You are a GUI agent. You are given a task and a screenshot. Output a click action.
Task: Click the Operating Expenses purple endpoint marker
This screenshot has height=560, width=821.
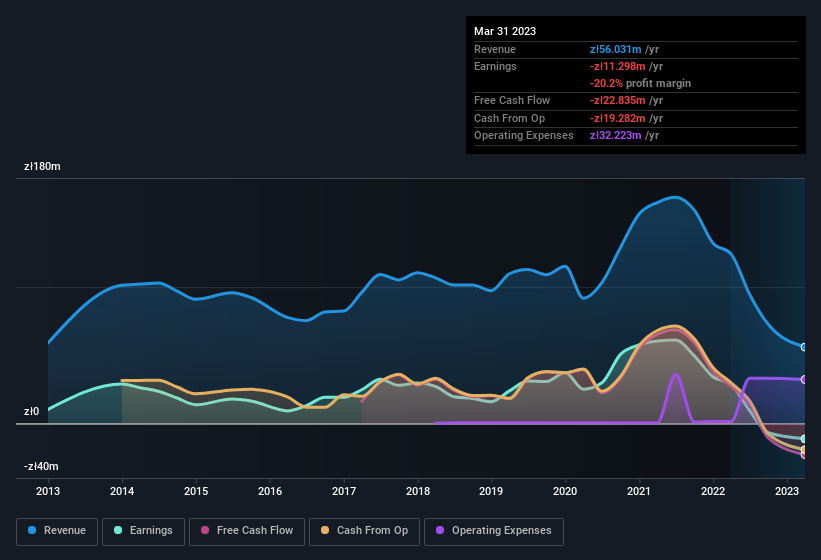(804, 379)
